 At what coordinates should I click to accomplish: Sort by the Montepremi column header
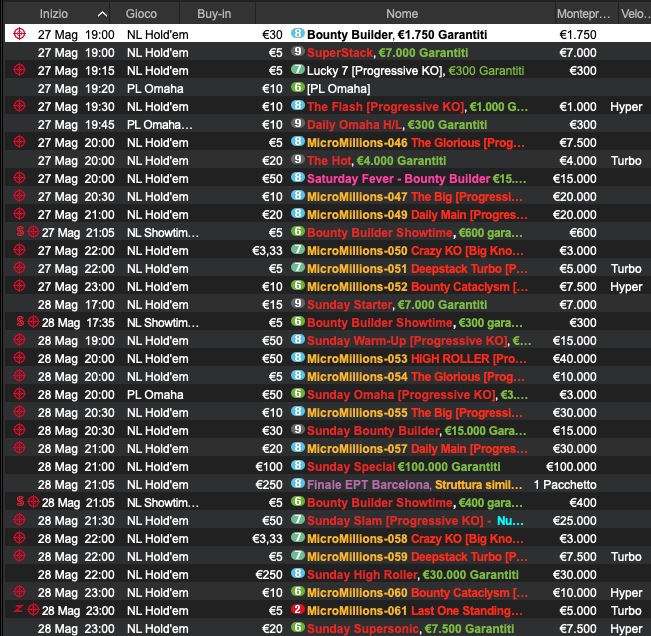583,14
